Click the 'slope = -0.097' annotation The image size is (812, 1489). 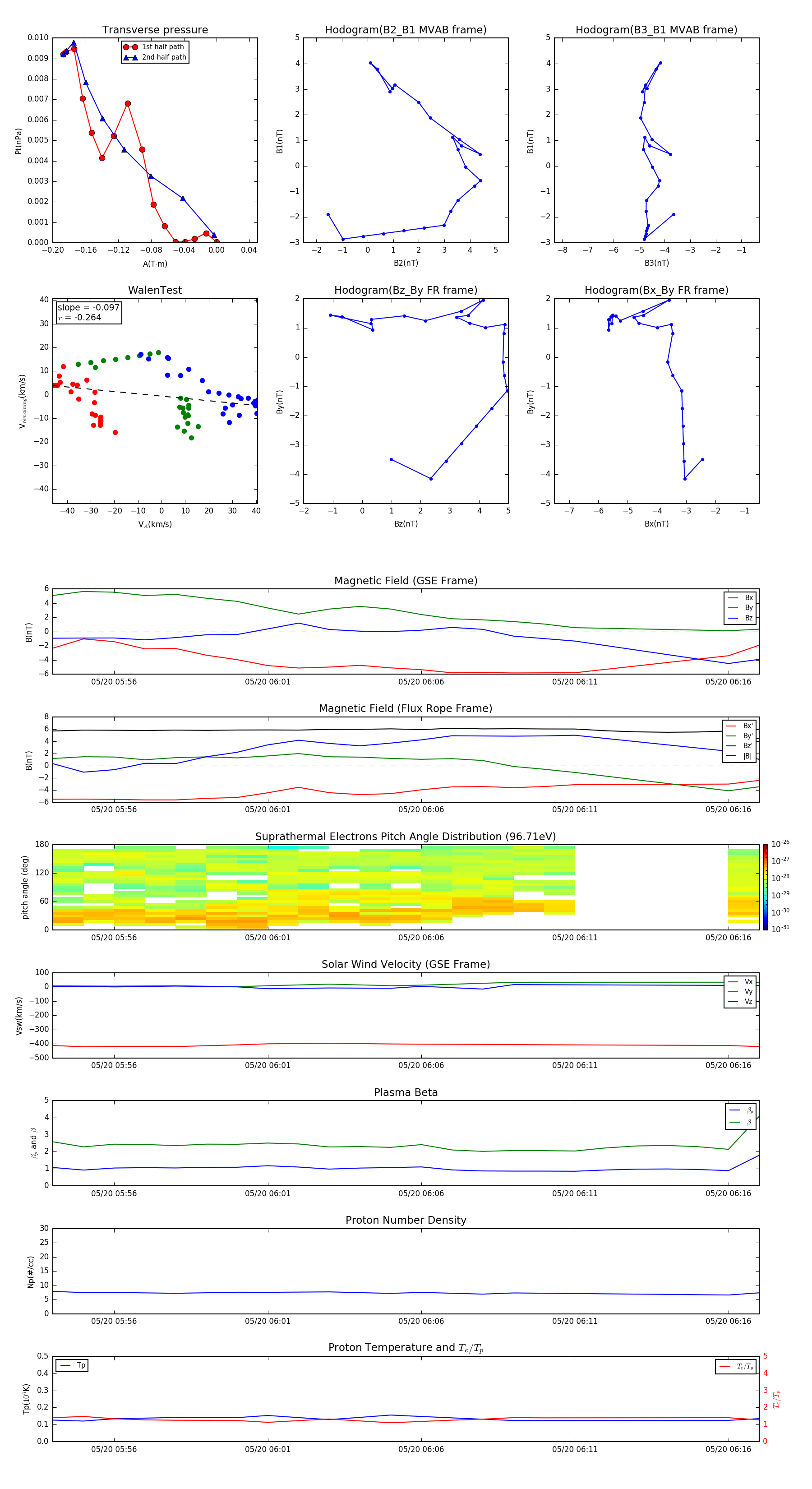[x=88, y=308]
